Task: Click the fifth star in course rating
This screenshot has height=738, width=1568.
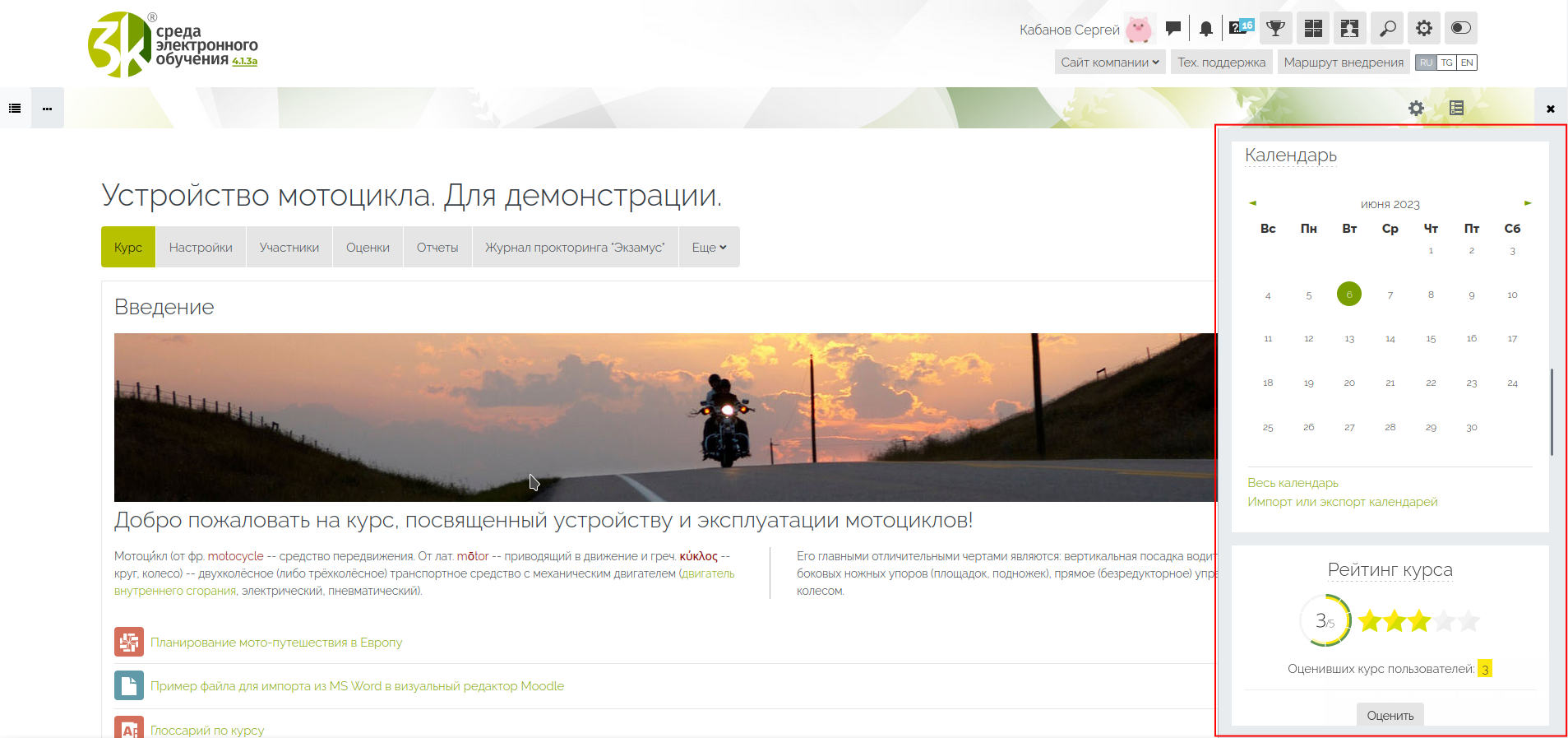Action: point(1469,621)
